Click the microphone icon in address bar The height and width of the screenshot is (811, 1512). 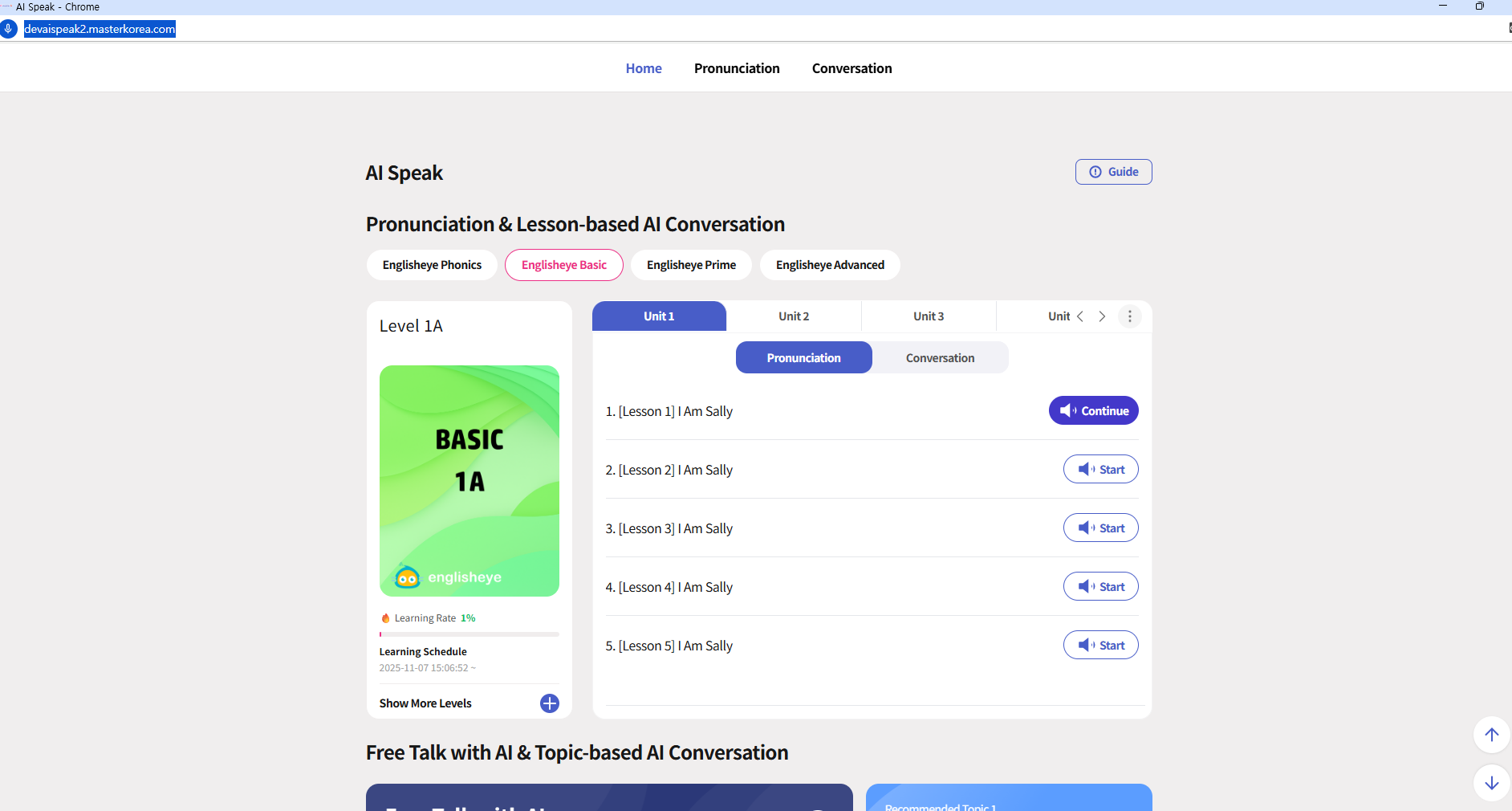(x=8, y=29)
